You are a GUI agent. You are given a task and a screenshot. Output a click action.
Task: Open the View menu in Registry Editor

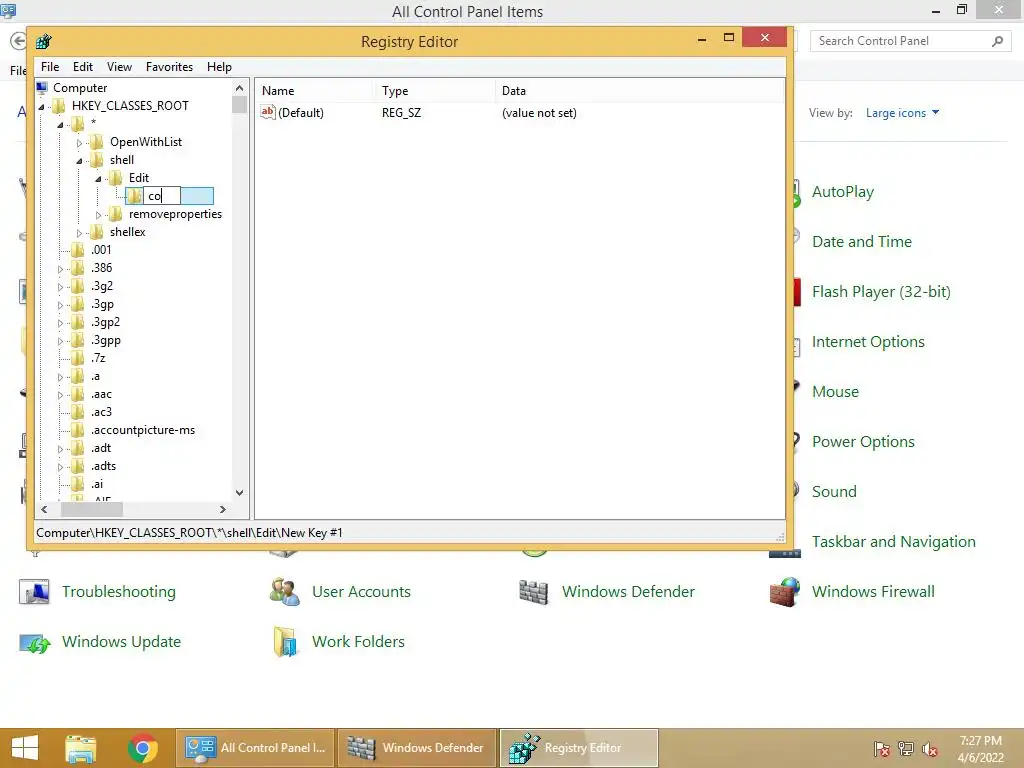120,67
